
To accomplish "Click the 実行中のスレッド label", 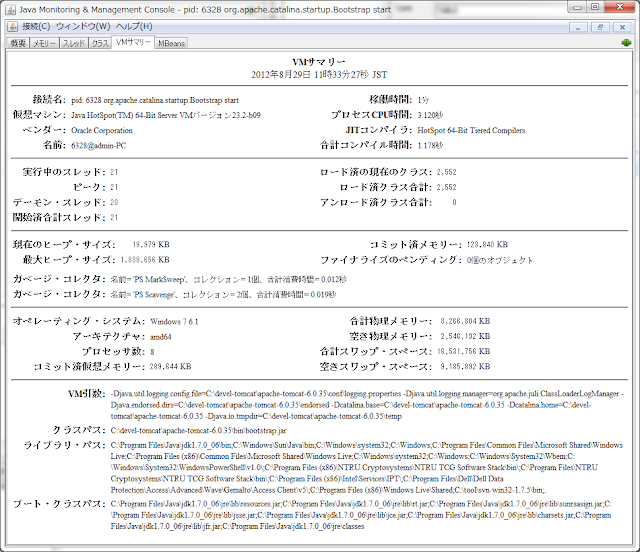I will pyautogui.click(x=64, y=172).
